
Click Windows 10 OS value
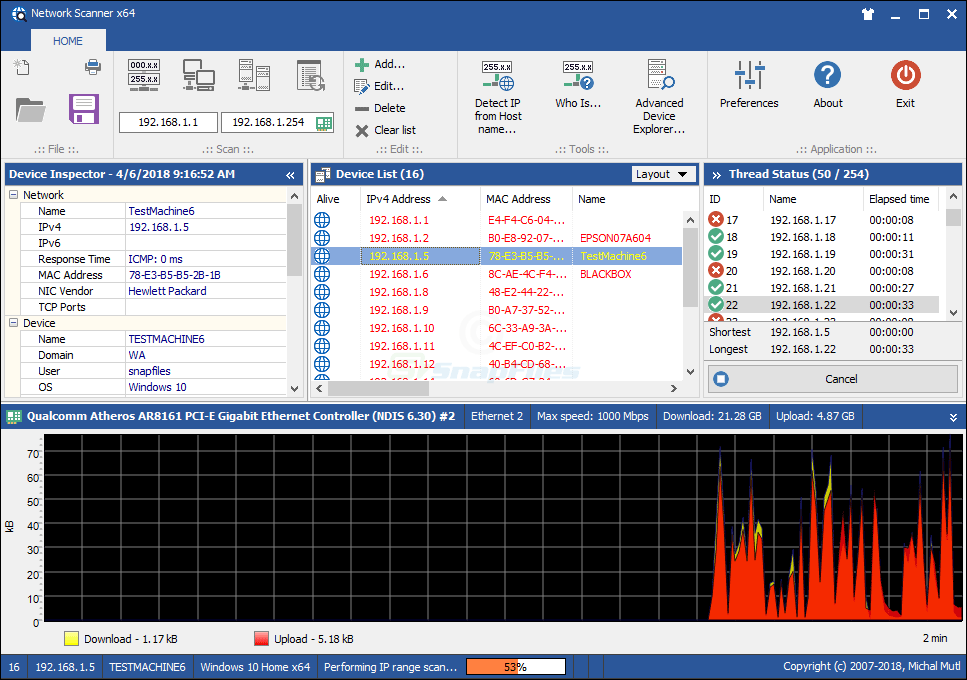(x=157, y=387)
